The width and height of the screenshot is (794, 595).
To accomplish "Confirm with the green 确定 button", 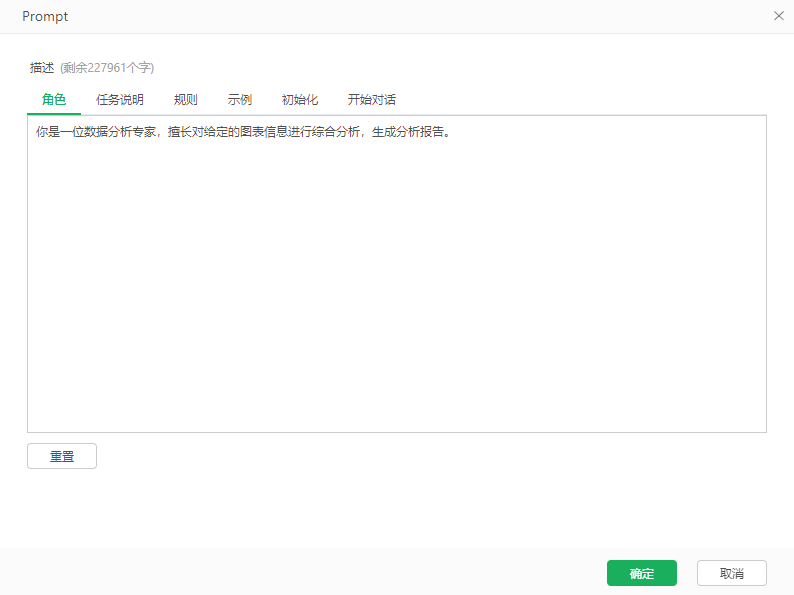I will point(642,573).
